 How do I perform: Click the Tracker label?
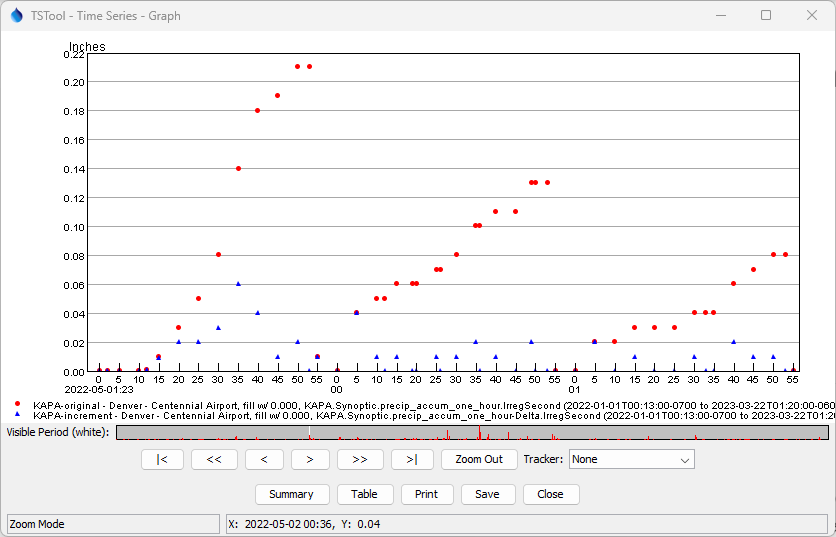tap(543, 459)
